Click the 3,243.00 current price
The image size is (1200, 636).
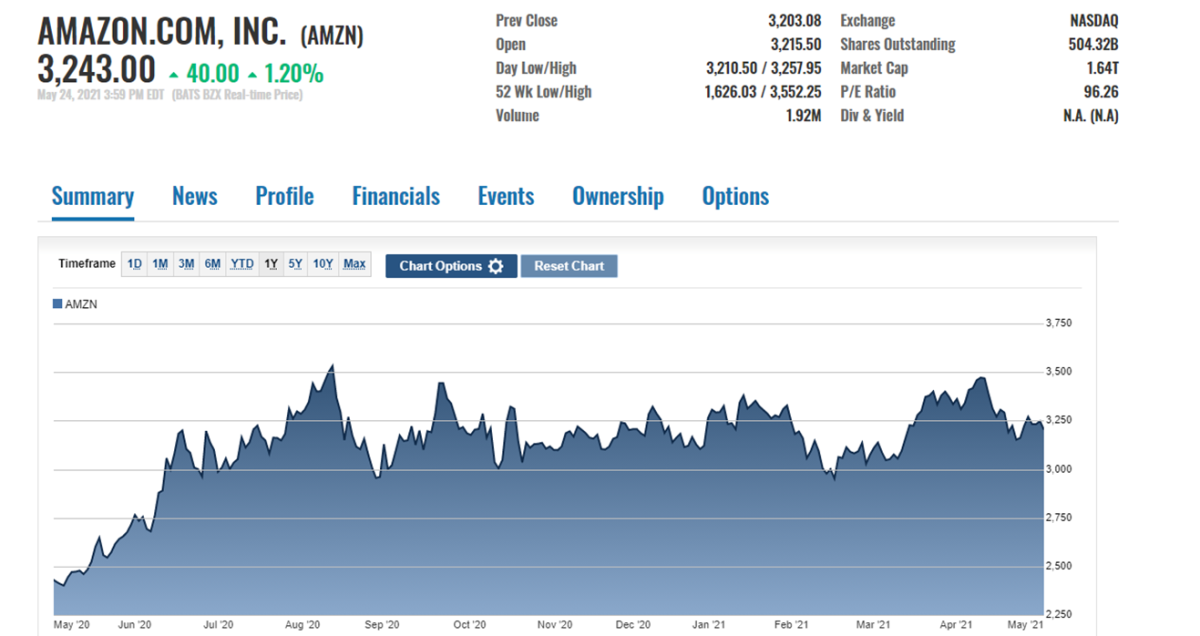97,71
